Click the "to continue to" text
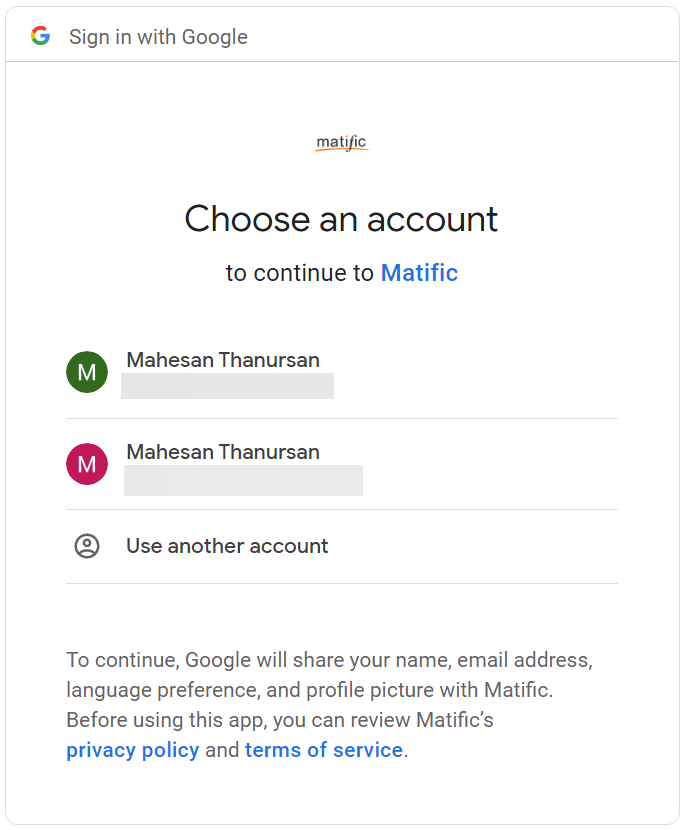The image size is (686, 830). tap(300, 273)
